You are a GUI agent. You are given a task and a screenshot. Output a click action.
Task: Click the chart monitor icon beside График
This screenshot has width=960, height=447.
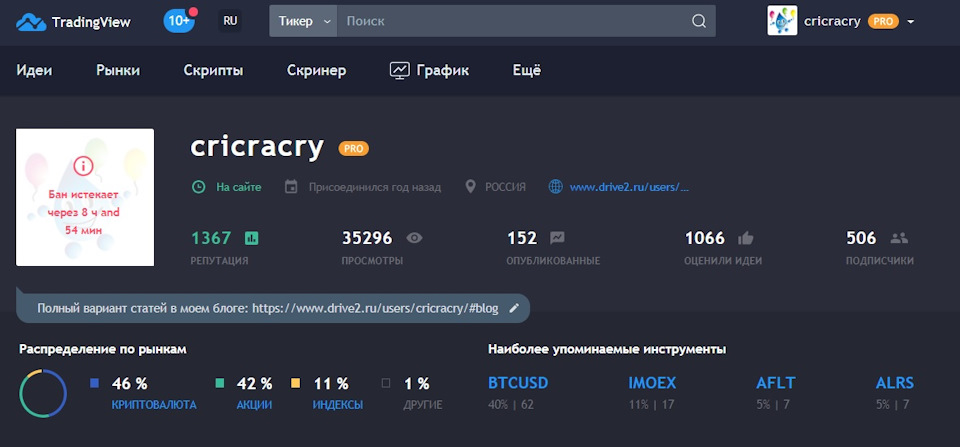[399, 70]
